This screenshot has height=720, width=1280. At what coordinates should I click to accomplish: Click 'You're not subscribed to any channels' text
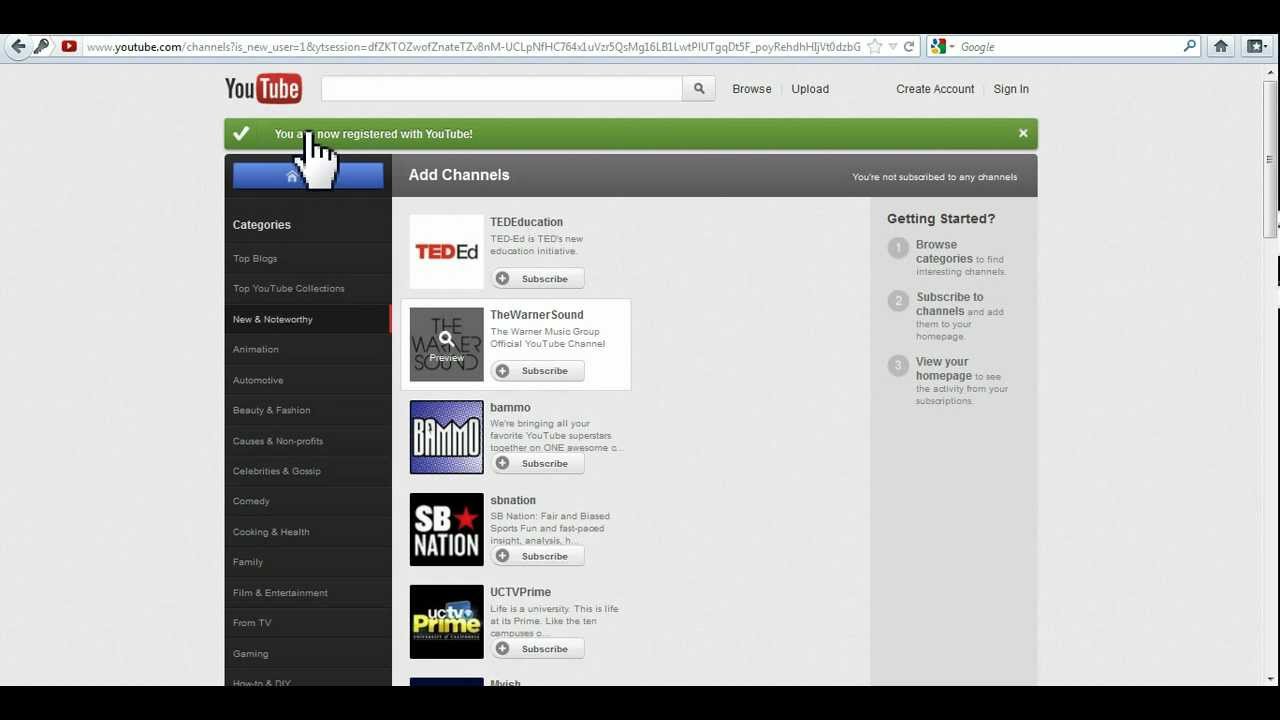click(934, 177)
